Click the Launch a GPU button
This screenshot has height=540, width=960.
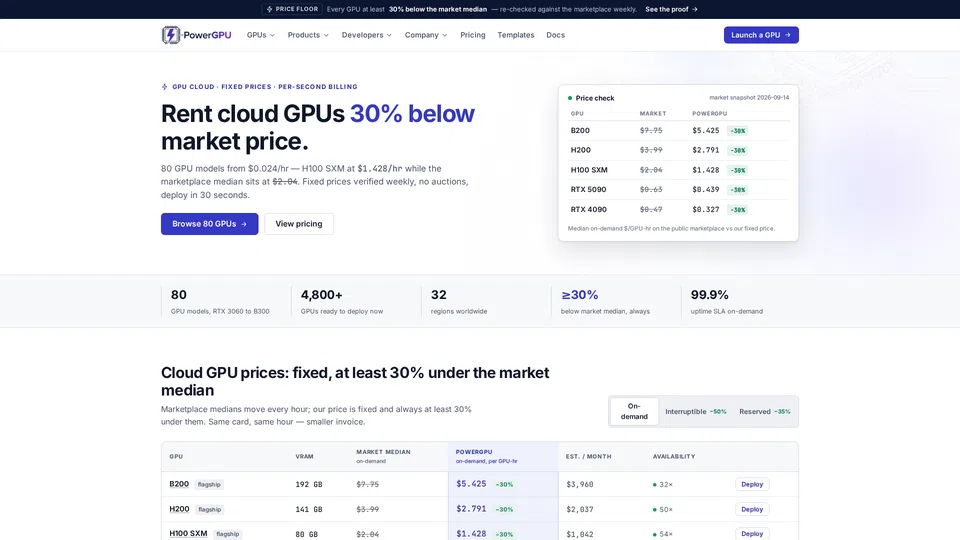tap(761, 35)
